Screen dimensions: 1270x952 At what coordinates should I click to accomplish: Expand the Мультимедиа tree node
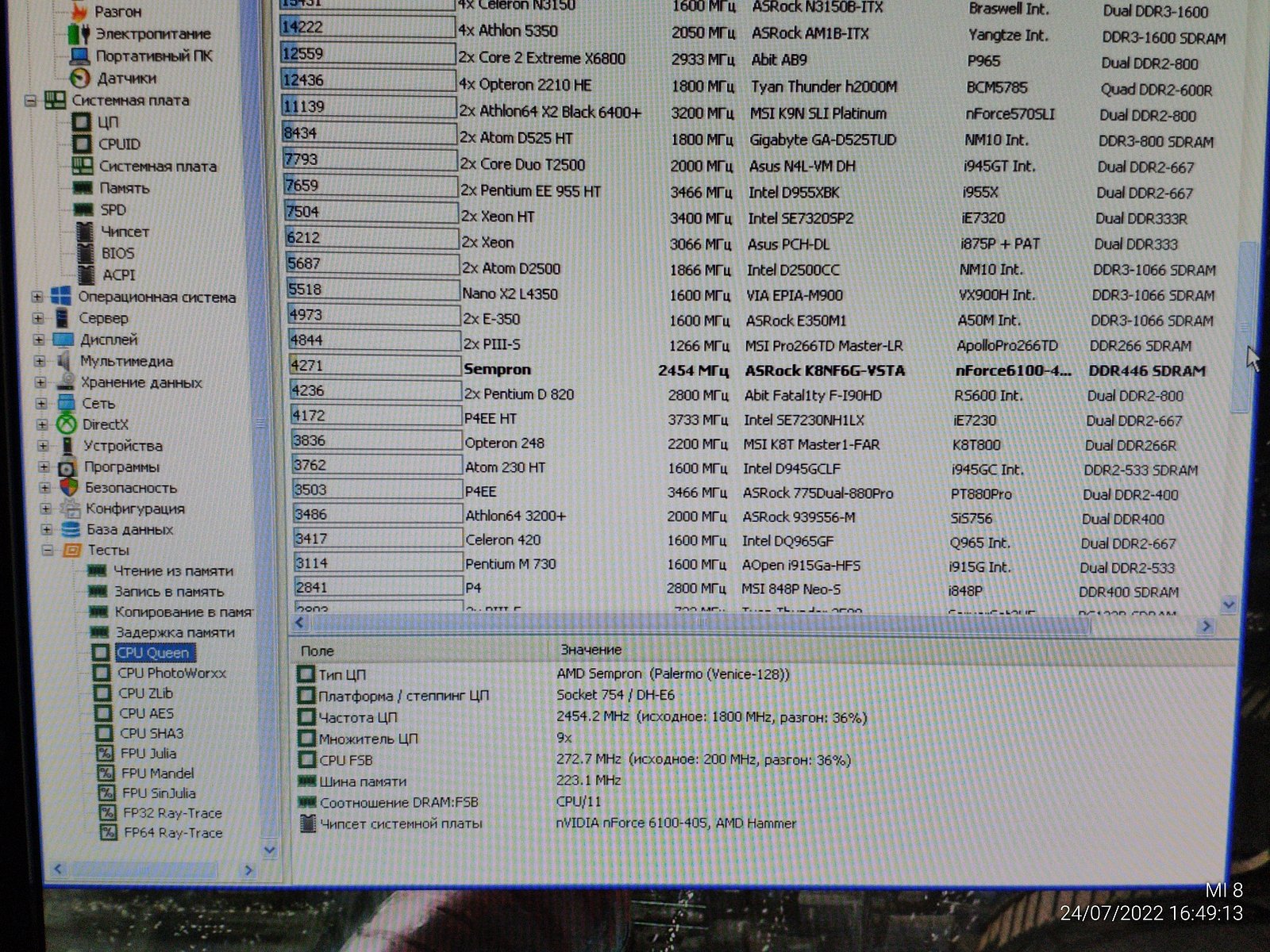40,361
